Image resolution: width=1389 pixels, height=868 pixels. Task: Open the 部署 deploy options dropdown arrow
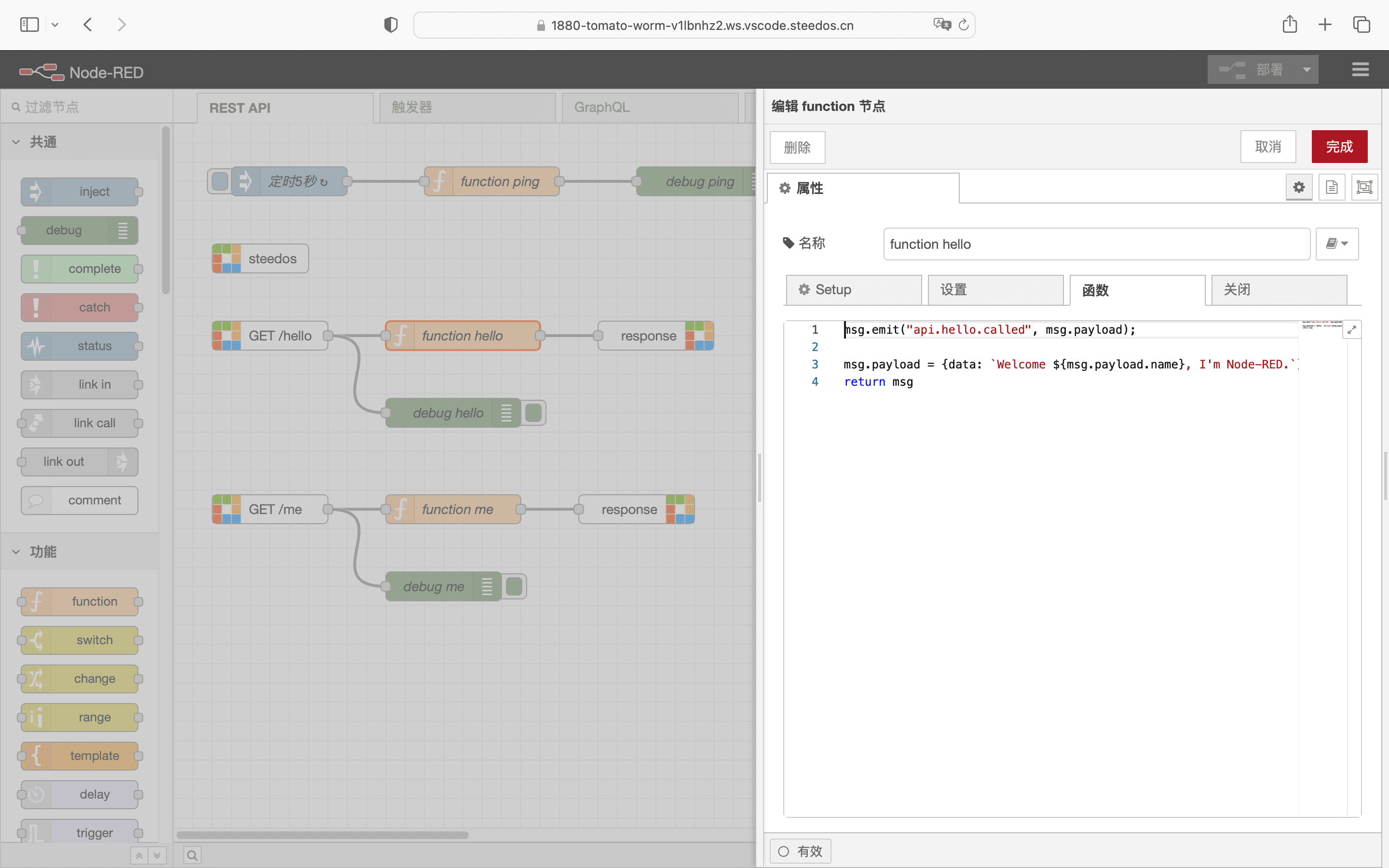[x=1307, y=69]
